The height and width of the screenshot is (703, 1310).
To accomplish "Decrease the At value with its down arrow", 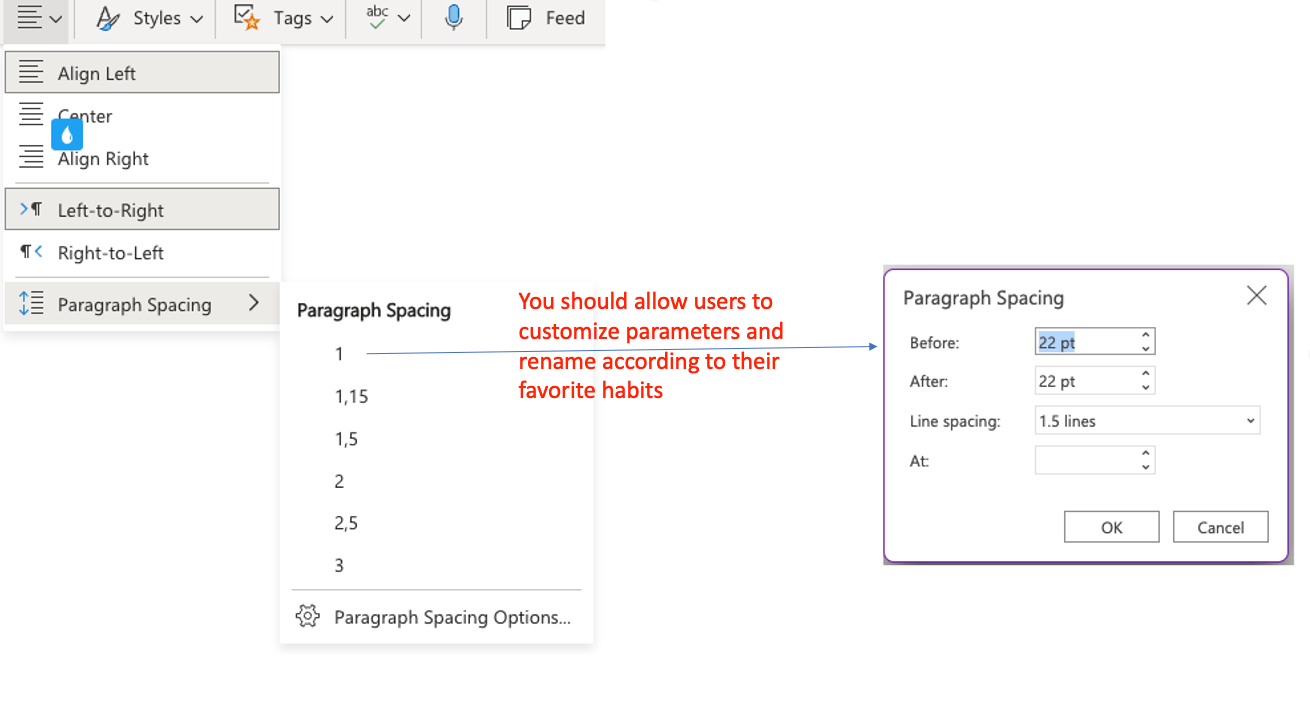I will 1146,467.
